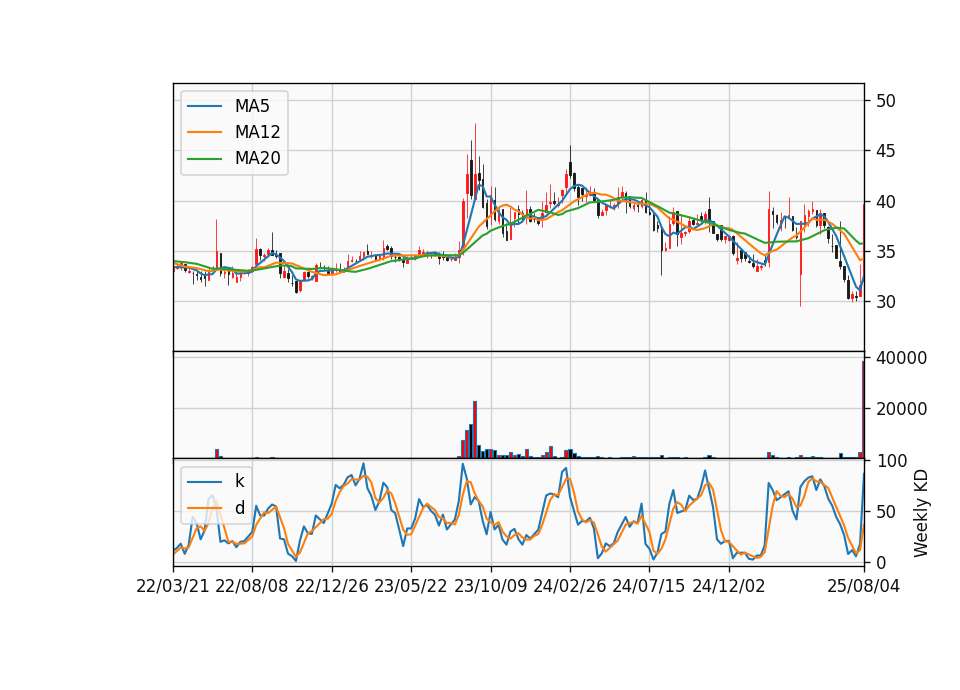Click the volume axis value 20000
Viewport: 960px width, 690px height.
click(901, 409)
